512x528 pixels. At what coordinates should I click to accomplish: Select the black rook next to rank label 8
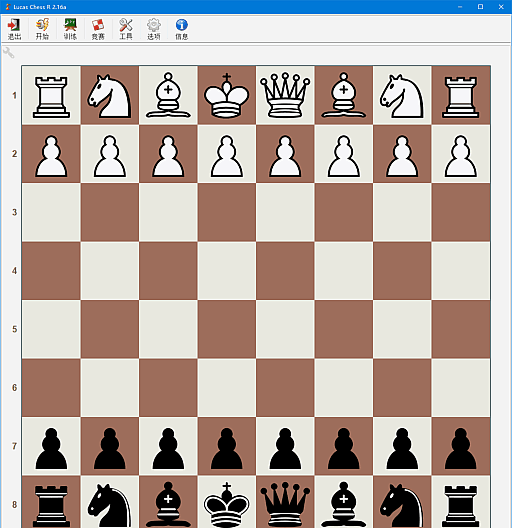51,506
